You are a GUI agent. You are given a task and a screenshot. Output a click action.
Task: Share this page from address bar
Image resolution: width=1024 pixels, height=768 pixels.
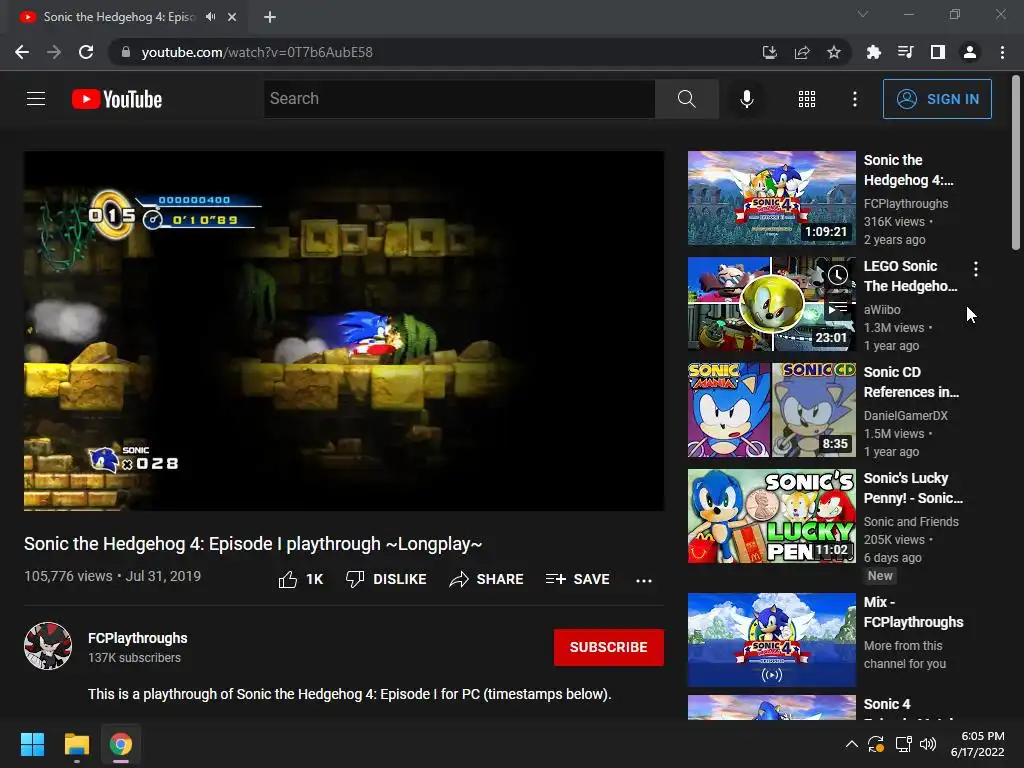(x=802, y=52)
